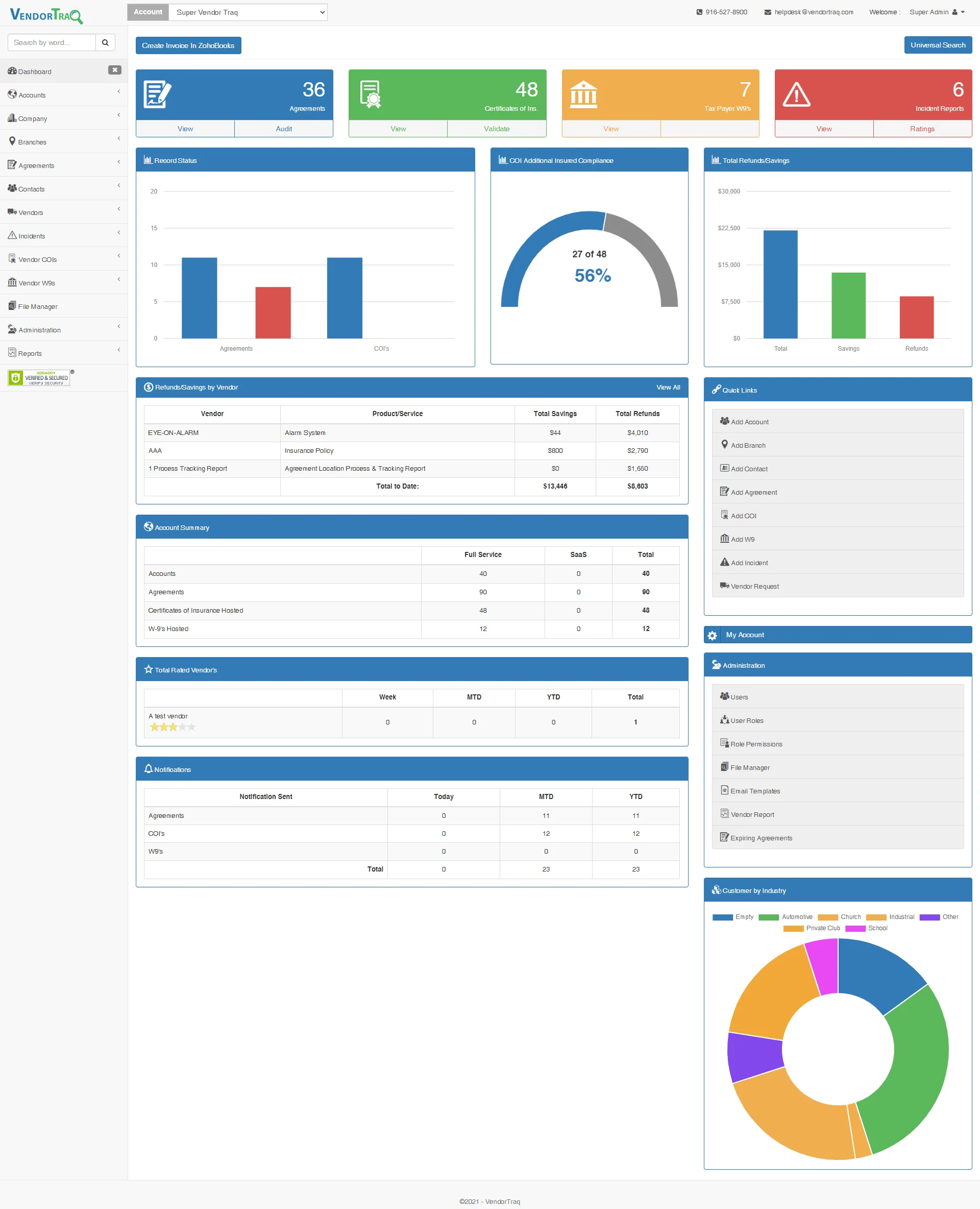Click View All in Refunds/Savings panel
Screen dimensions: 980x1209
pyautogui.click(x=668, y=388)
